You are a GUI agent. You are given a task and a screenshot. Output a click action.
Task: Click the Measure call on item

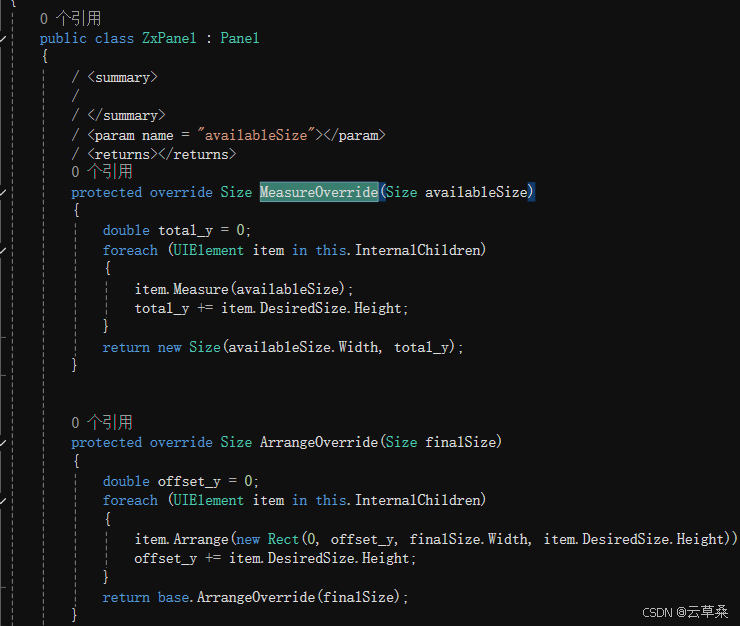201,289
